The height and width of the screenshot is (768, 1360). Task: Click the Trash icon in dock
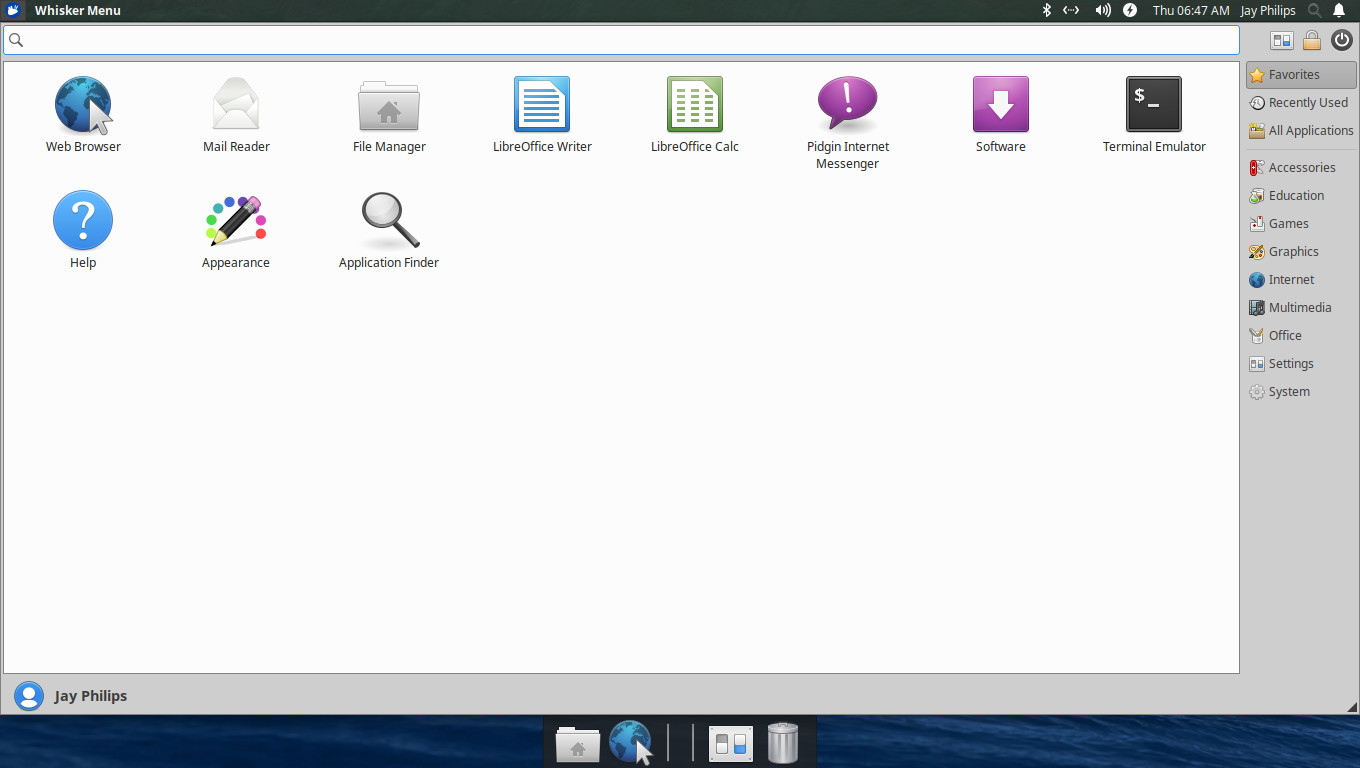783,743
